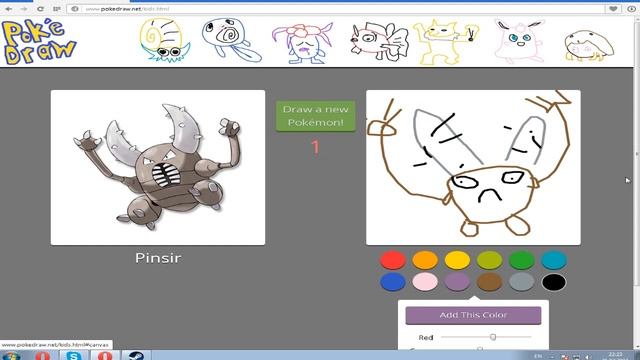Screen dimensions: 640x360
Task: Click the Add This Color button
Action: (473, 315)
